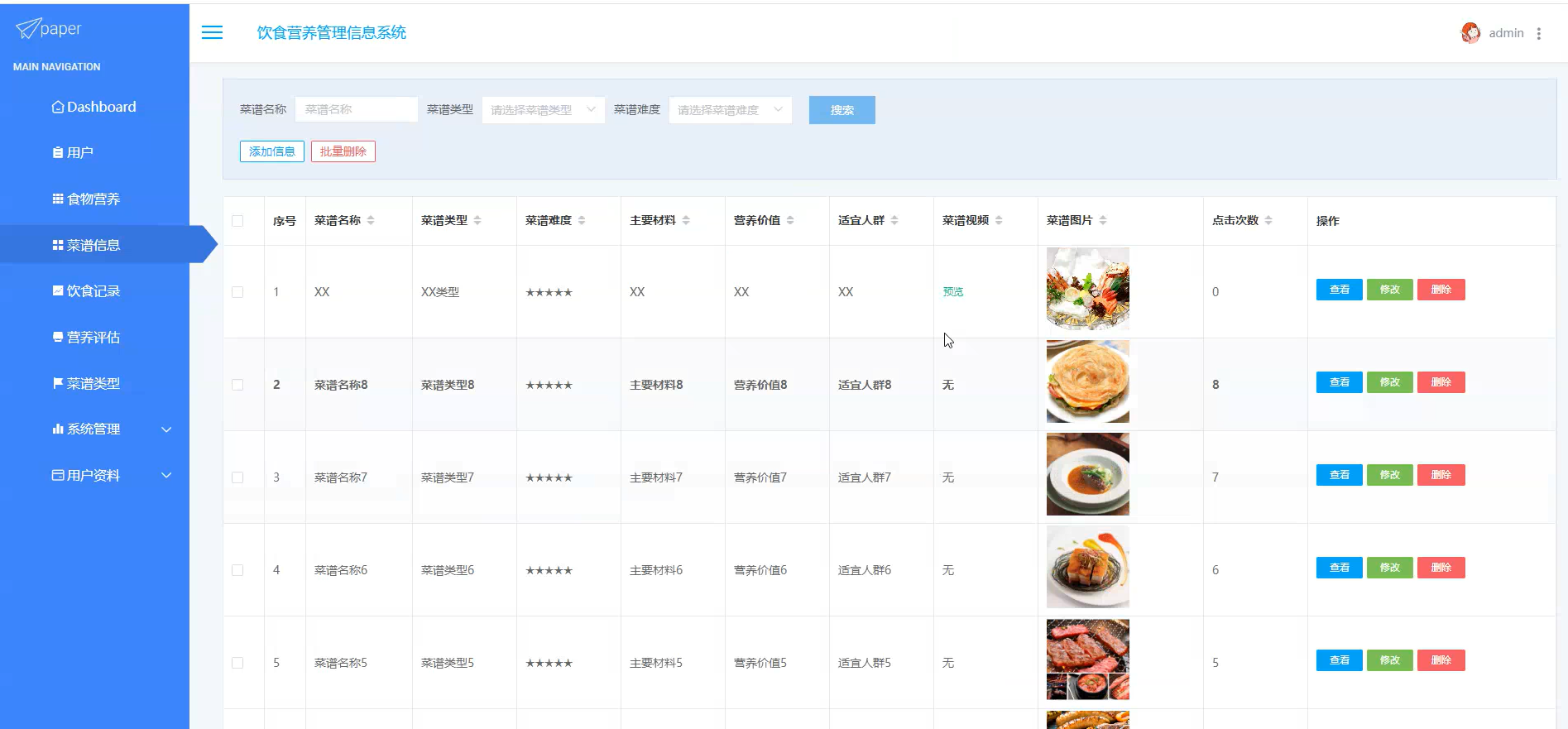Click 修改 for 菜谱名称6 row
The image size is (1568, 729).
[1390, 568]
